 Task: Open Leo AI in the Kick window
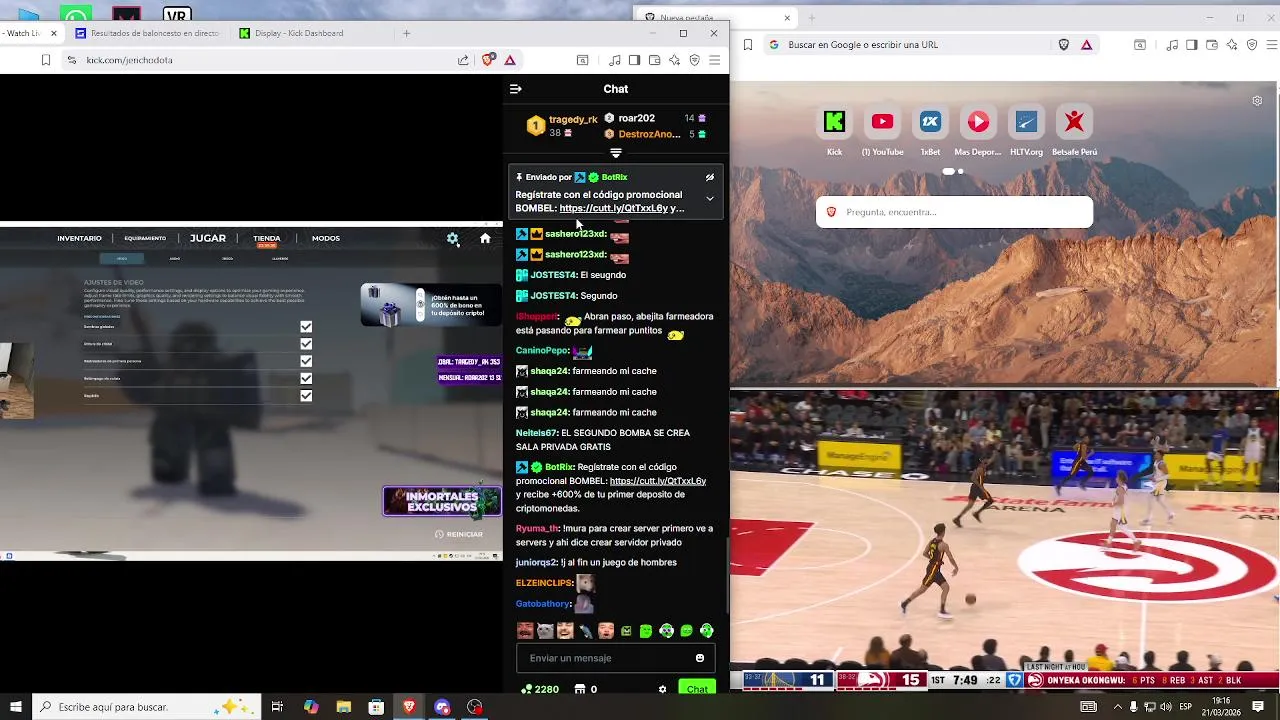coord(674,60)
